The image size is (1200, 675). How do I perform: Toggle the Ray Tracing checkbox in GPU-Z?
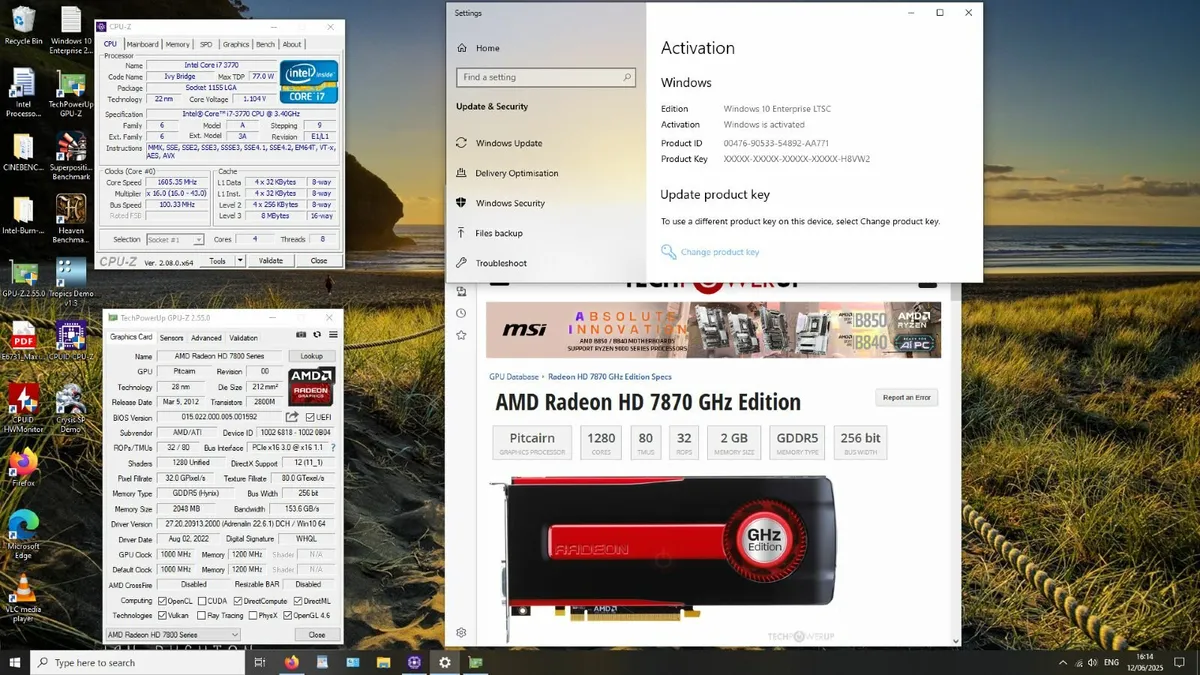tap(201, 616)
